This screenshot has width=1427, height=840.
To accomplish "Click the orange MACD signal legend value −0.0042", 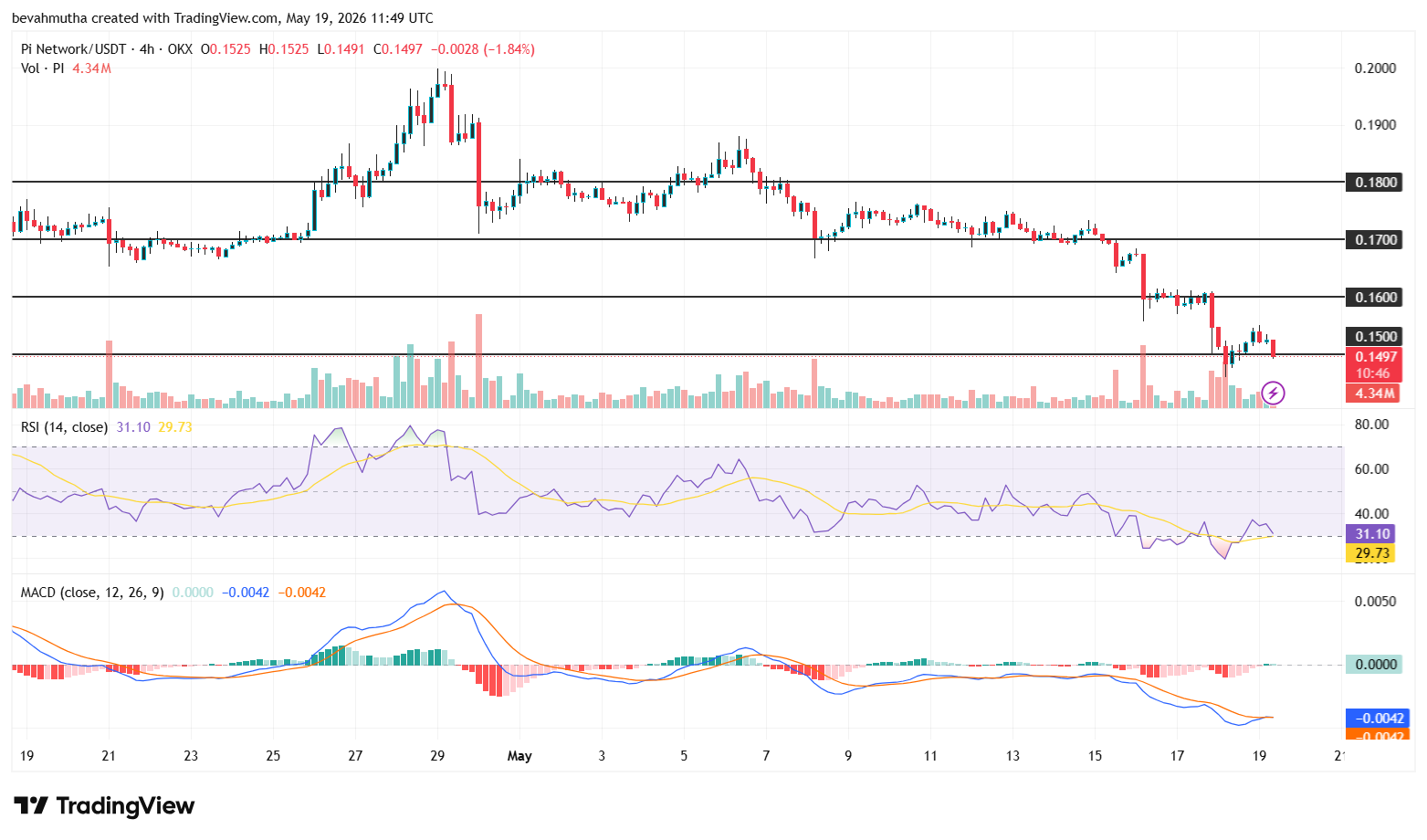I will click(301, 593).
